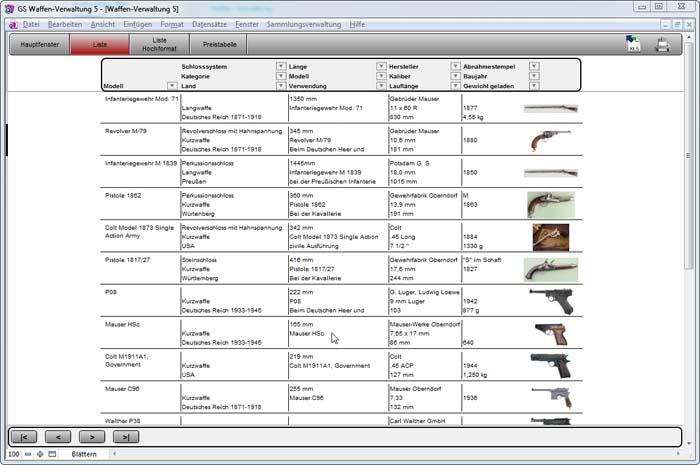The image size is (700, 465).
Task: Click the P08 pistol thumbnail image
Action: (x=550, y=300)
